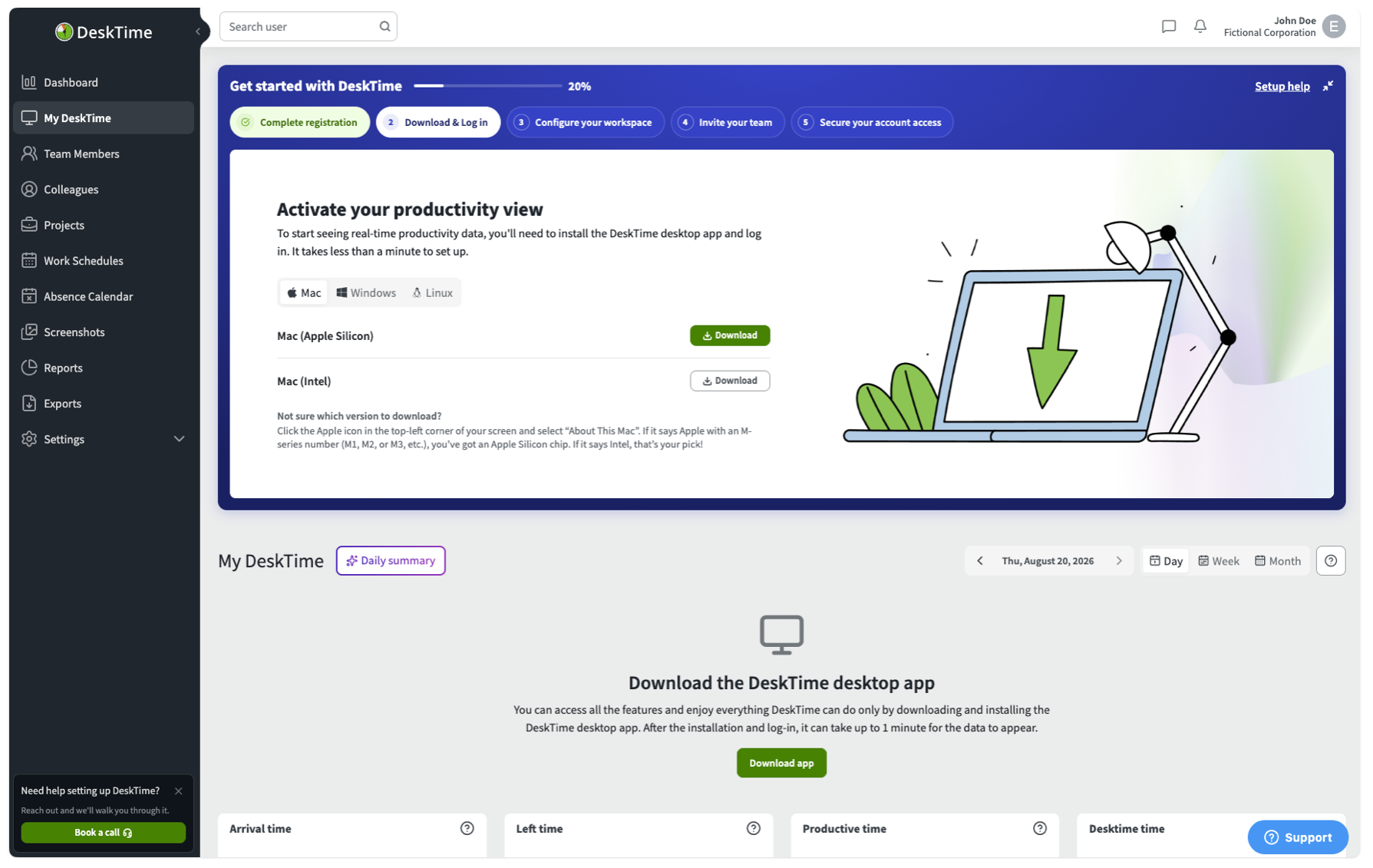Viewport: 1373px width, 868px height.
Task: Go to previous day arrow
Action: (979, 560)
